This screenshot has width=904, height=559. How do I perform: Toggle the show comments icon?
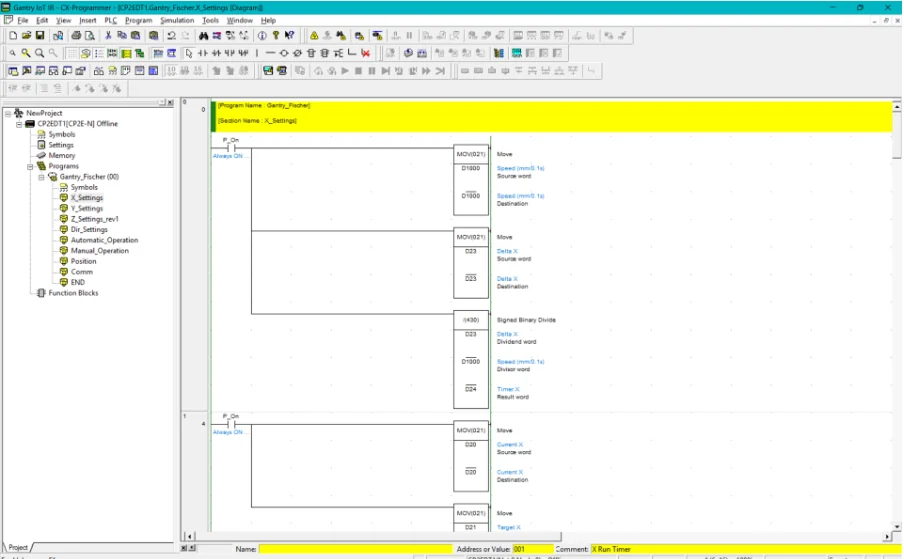click(x=85, y=53)
